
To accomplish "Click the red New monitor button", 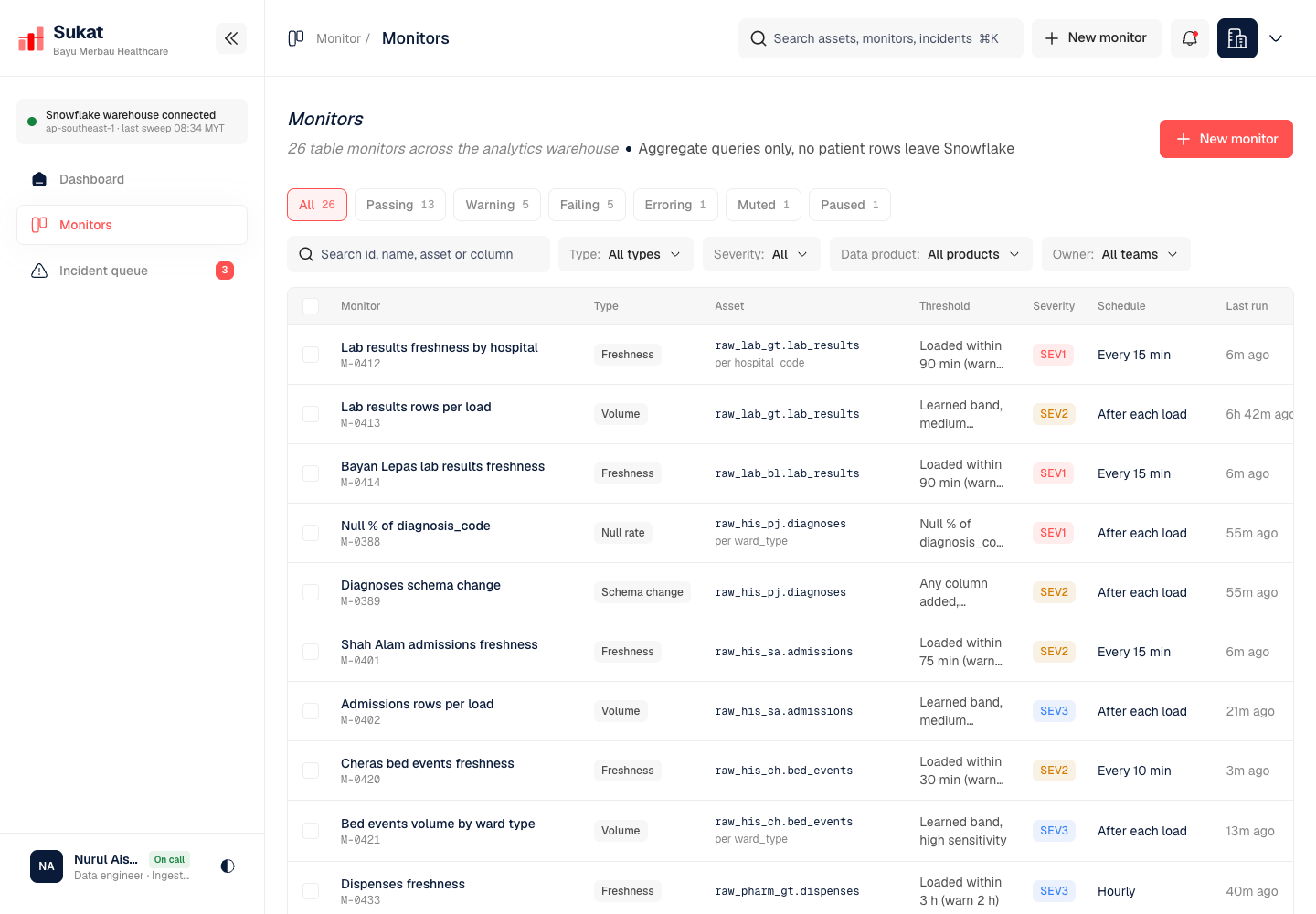I will pos(1226,139).
